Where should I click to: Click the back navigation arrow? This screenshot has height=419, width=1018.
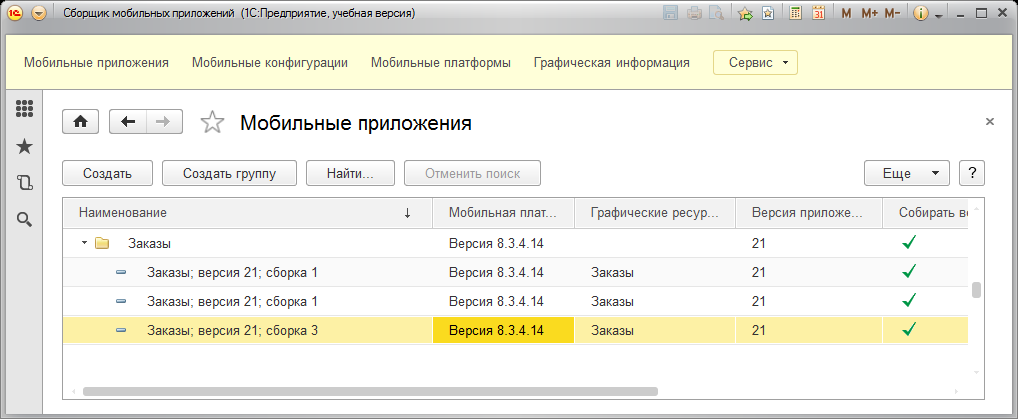click(128, 122)
